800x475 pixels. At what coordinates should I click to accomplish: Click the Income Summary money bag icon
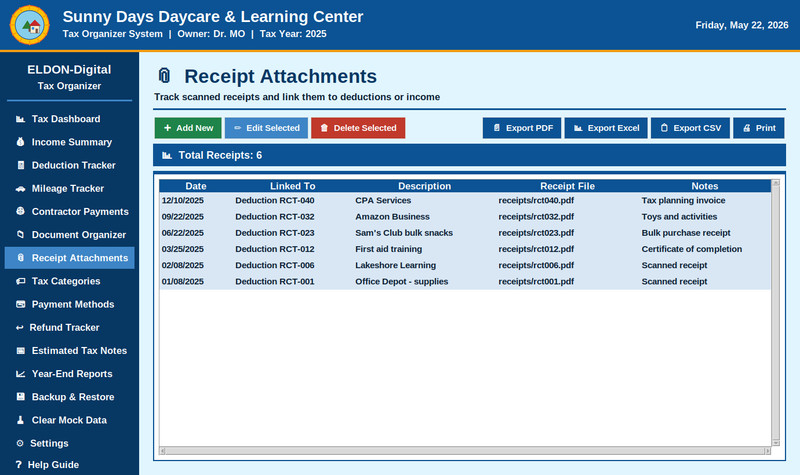tap(20, 142)
